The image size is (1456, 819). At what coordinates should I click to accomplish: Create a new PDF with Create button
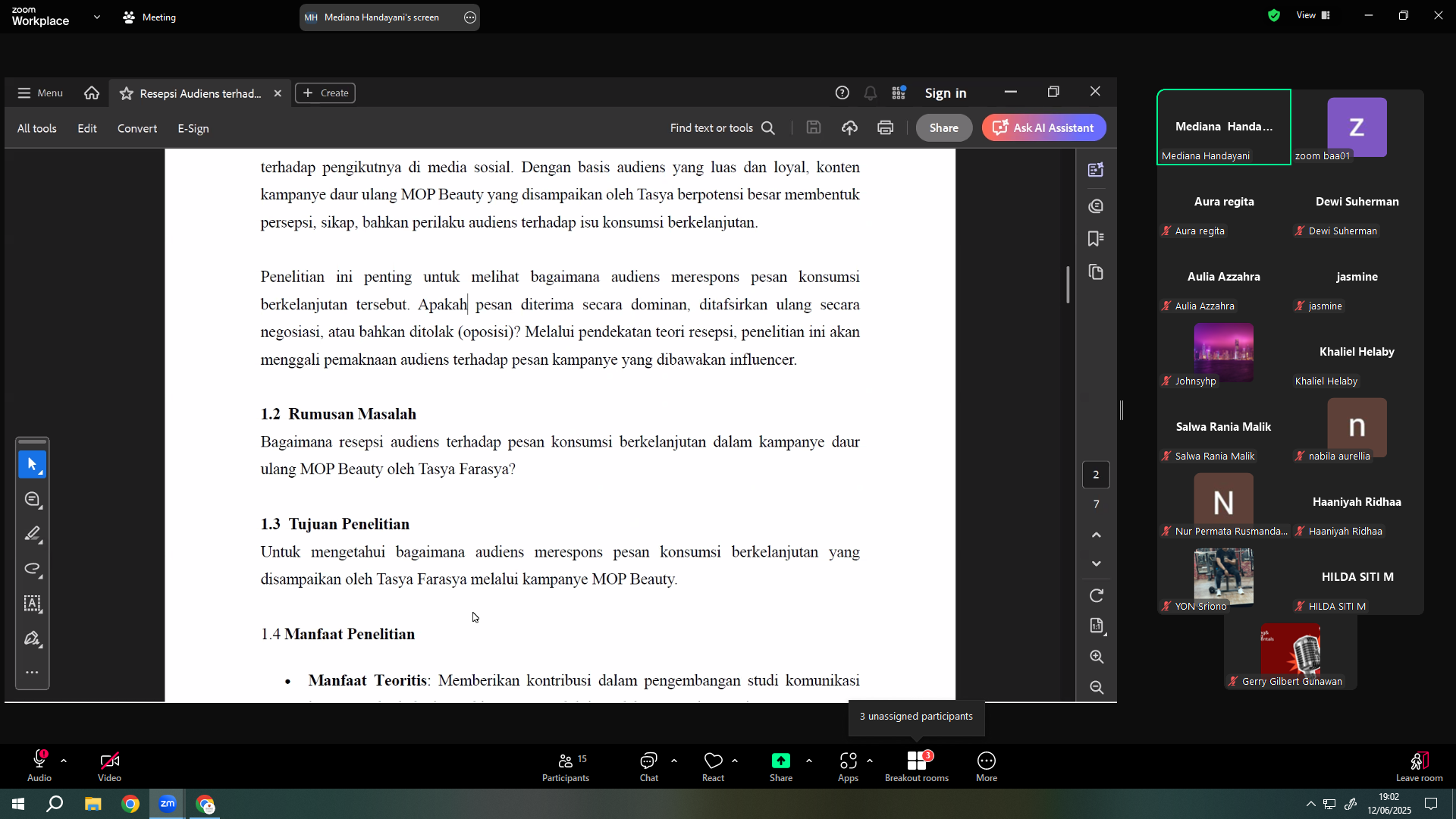(x=325, y=93)
